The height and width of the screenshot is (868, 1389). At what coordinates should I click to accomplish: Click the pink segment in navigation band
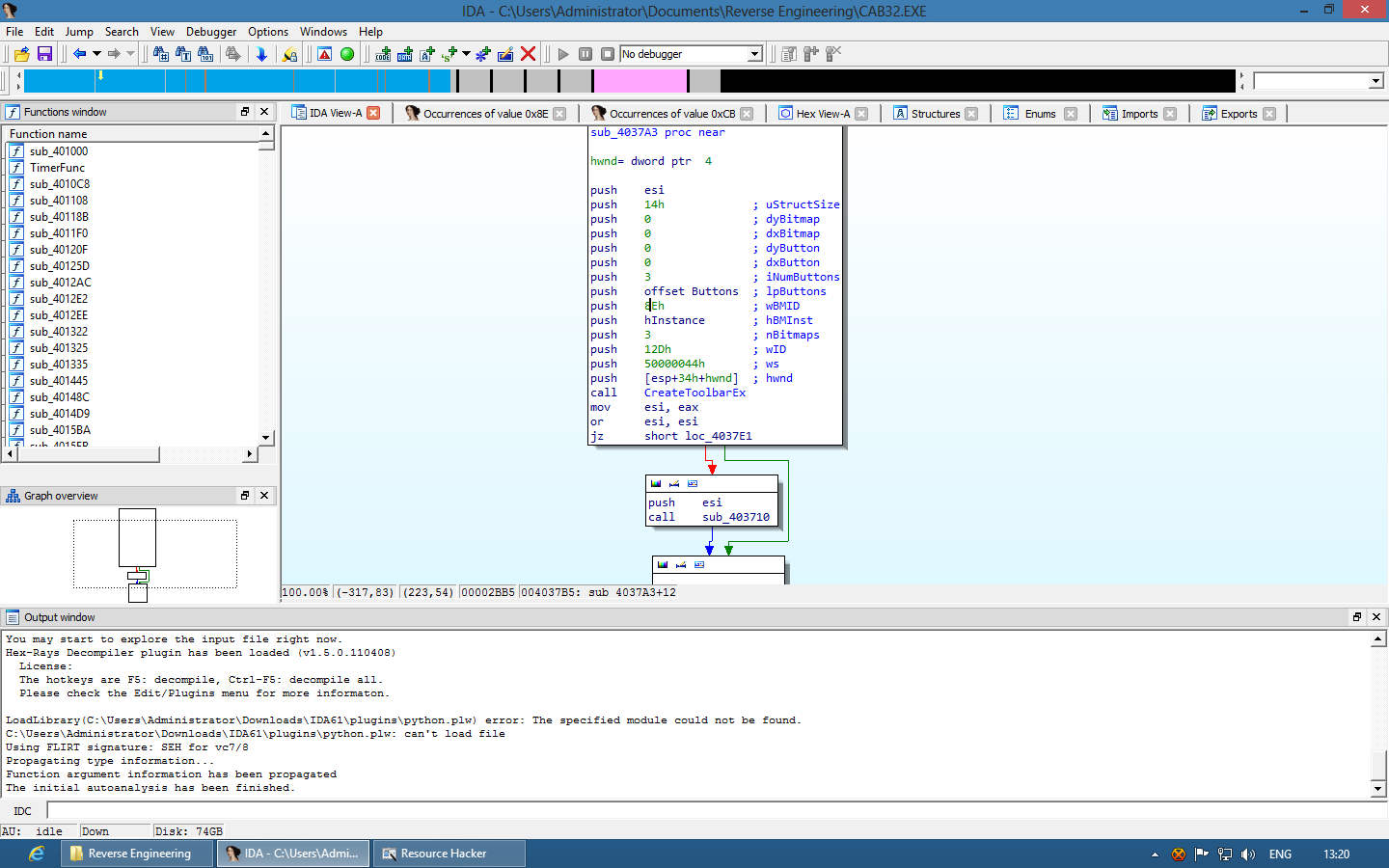coord(640,81)
